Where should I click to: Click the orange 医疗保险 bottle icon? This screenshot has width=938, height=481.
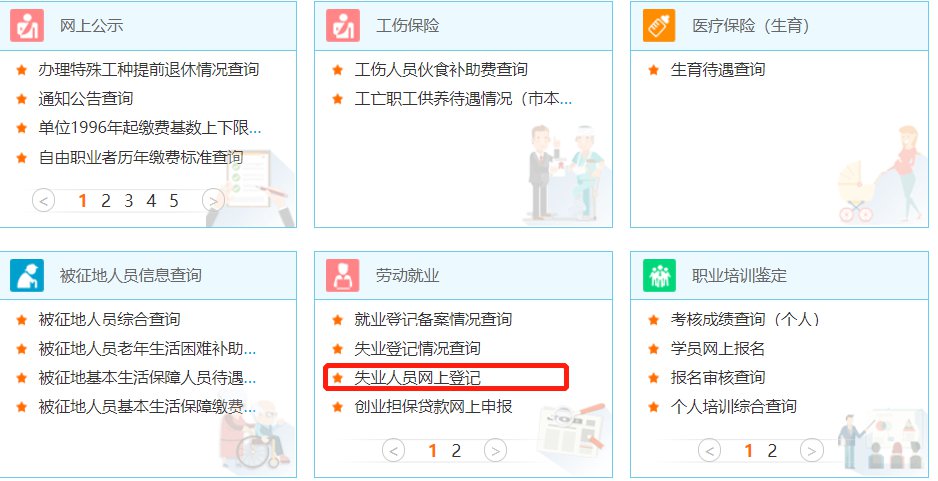659,26
